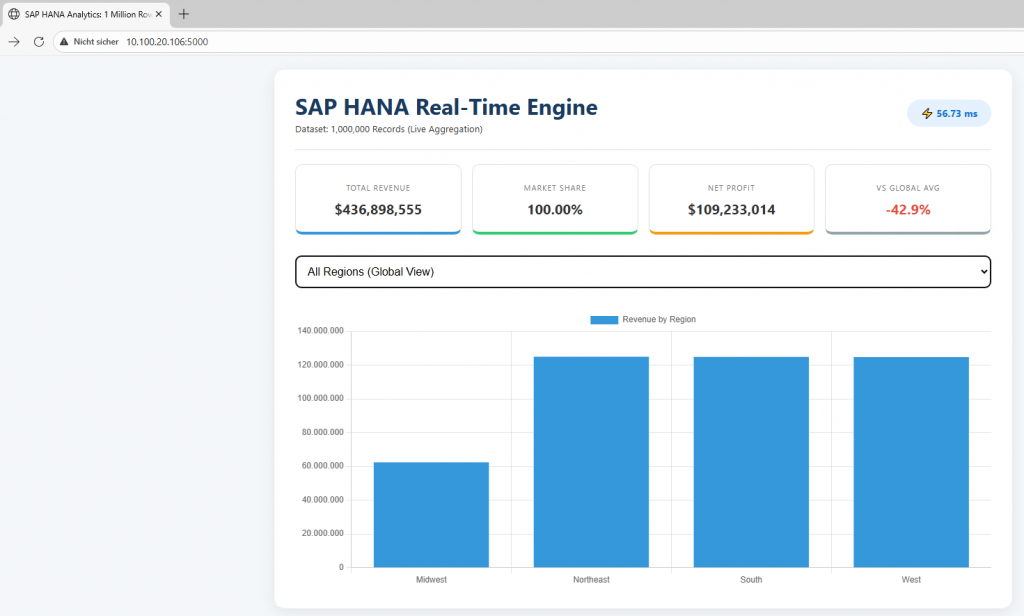
Task: Click the Total Revenue card
Action: (378, 199)
